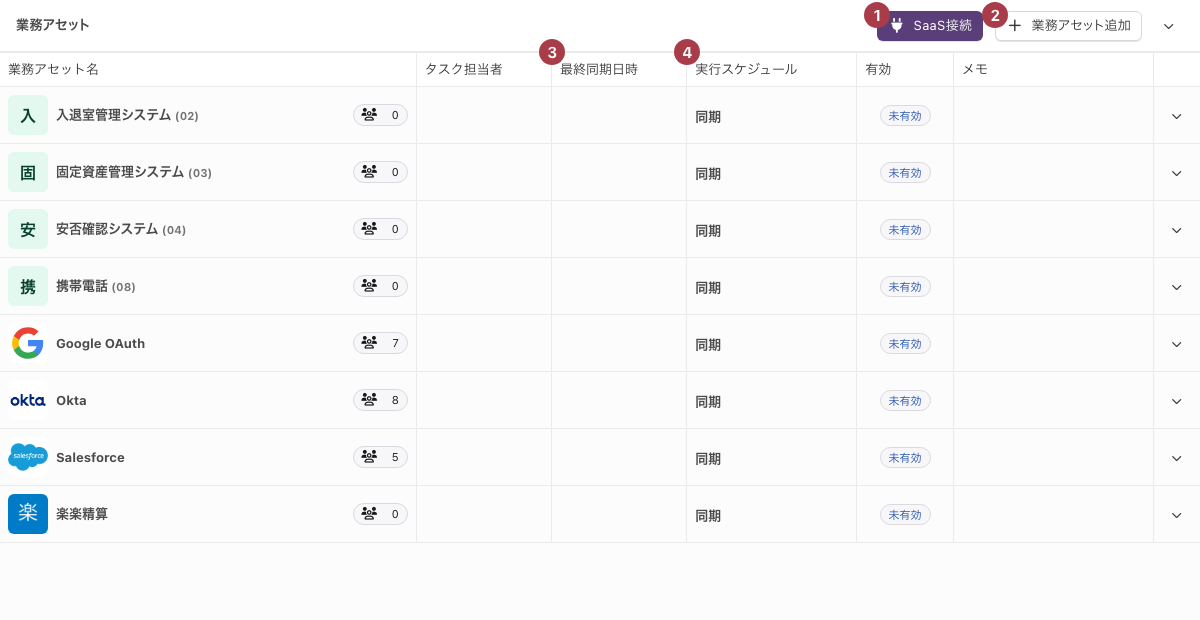Viewport: 1200px width, 620px height.
Task: Open the 固定資産管理システム (03) asset name
Action: [x=134, y=172]
